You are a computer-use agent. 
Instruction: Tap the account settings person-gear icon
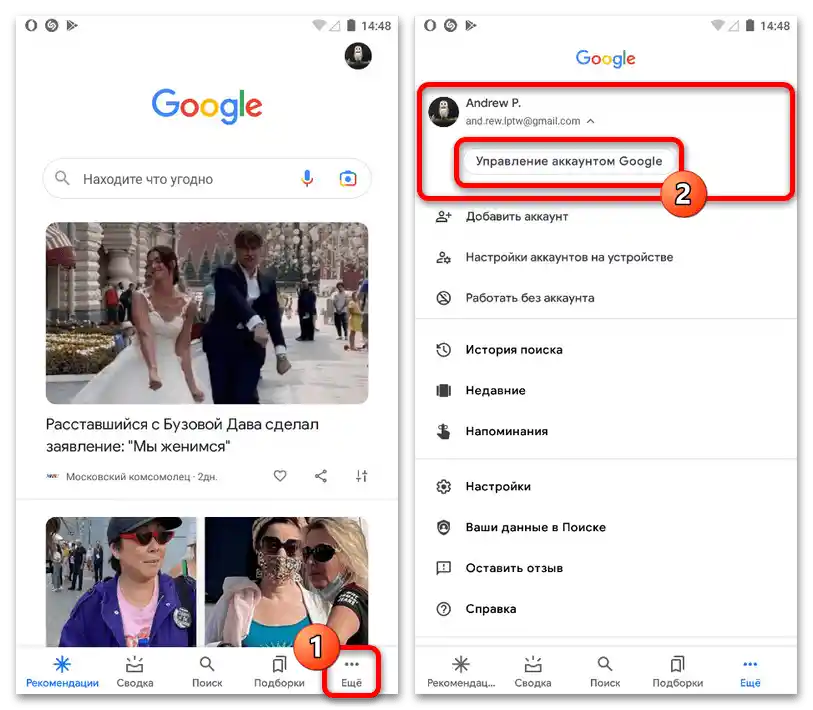click(x=443, y=257)
